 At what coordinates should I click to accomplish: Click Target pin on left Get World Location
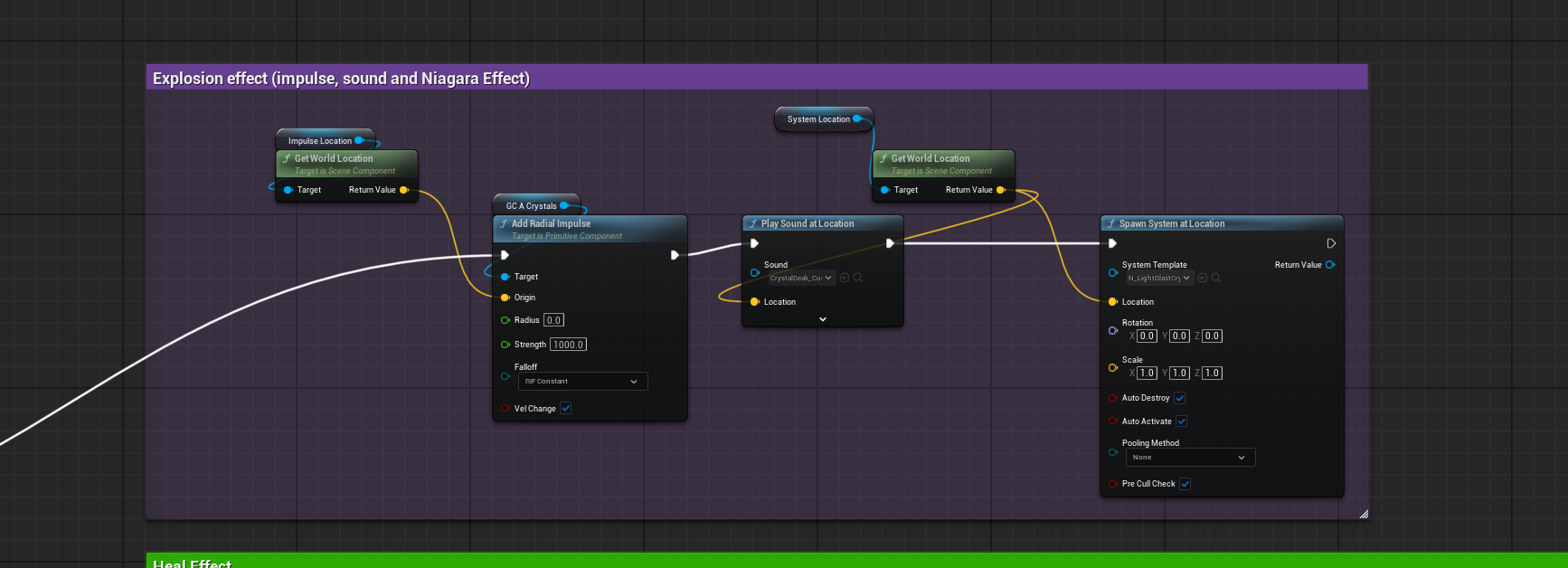[x=288, y=190]
